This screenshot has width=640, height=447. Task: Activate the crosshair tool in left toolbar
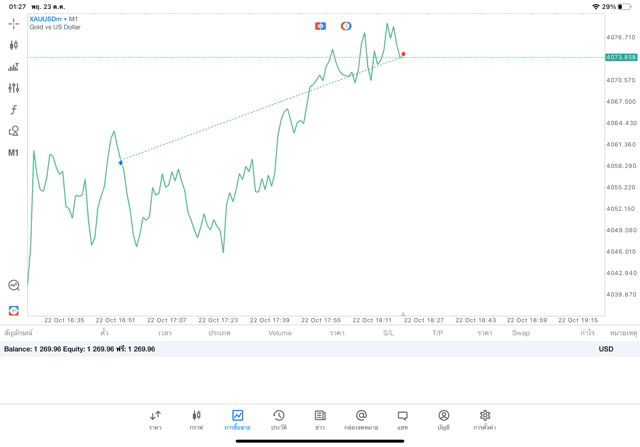(x=14, y=24)
